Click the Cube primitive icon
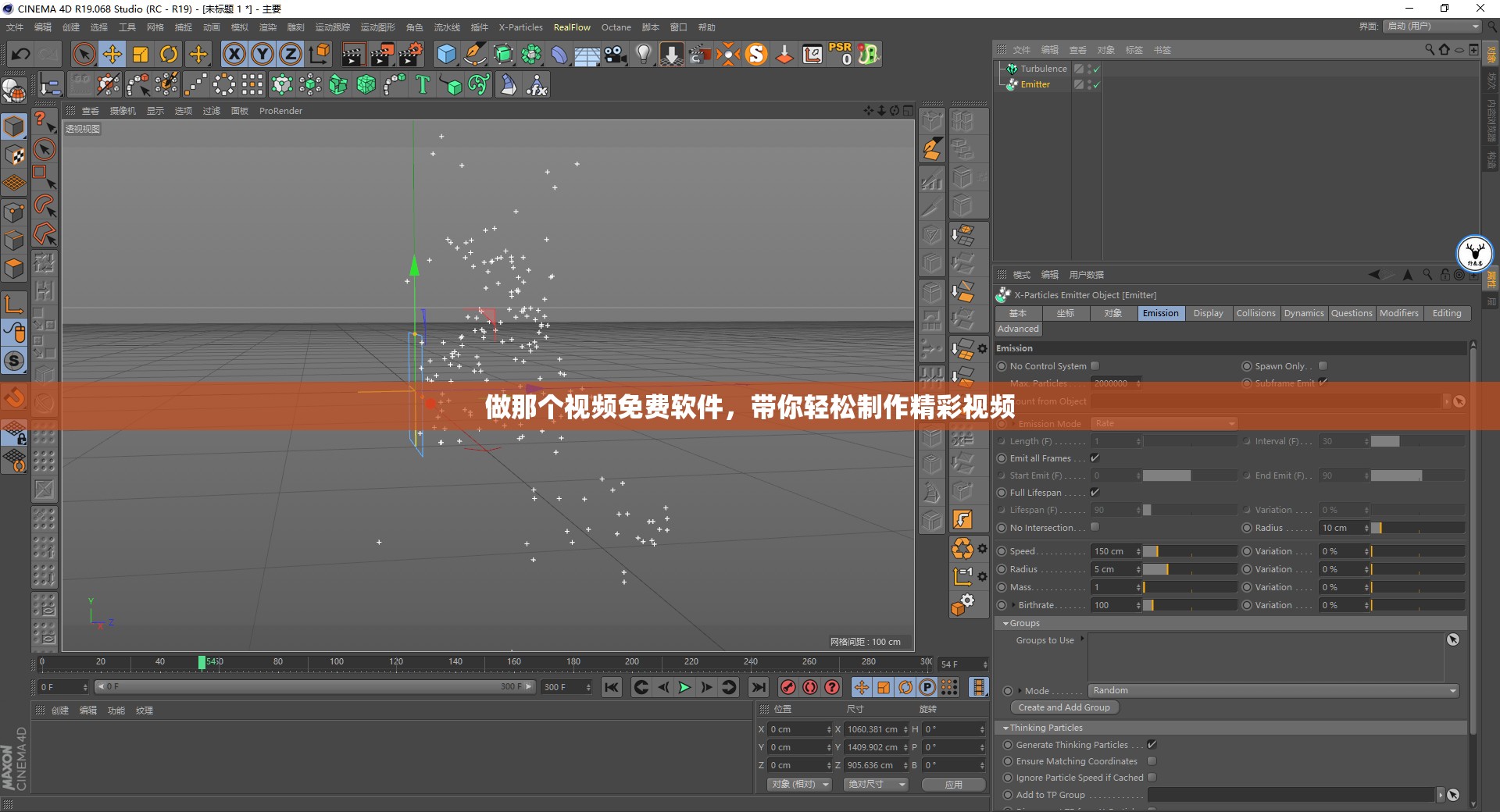Viewport: 1500px width, 812px height. [447, 54]
